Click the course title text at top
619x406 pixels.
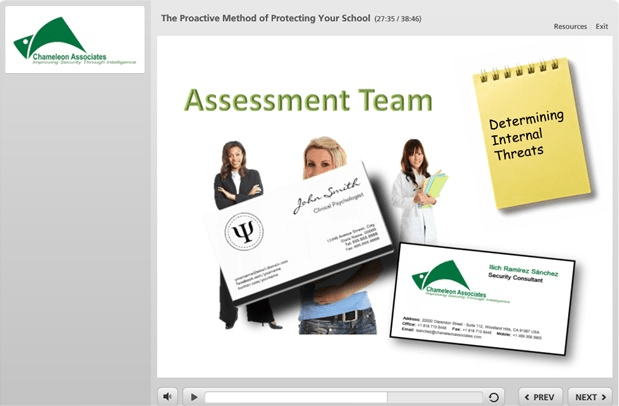coord(265,18)
